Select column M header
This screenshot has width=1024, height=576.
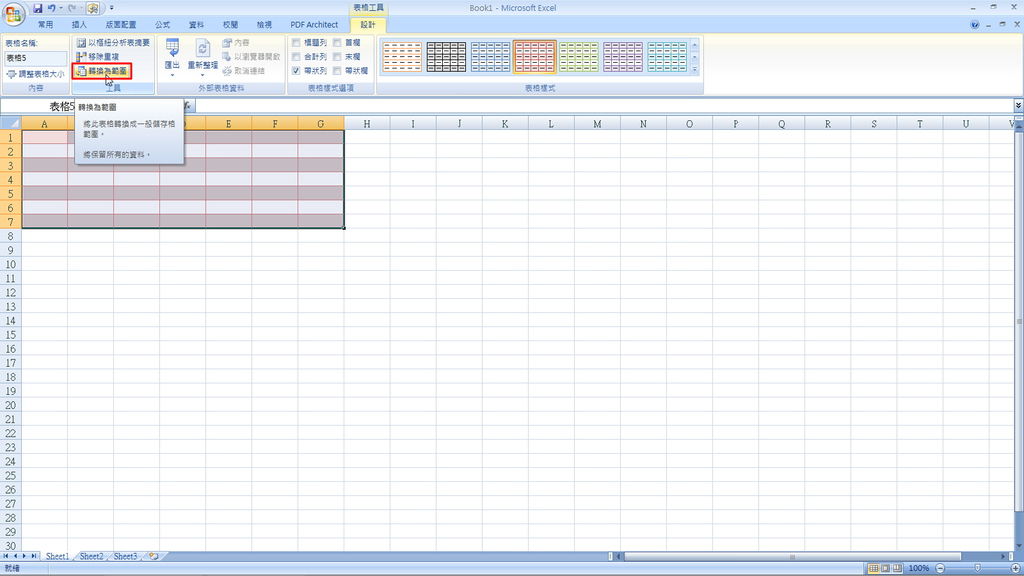coord(597,123)
